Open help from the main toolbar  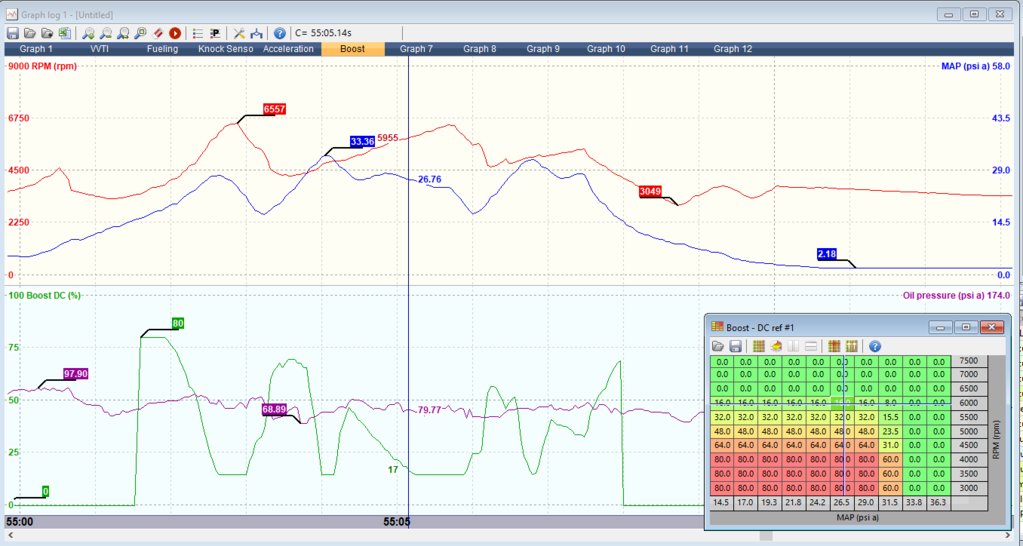[280, 33]
